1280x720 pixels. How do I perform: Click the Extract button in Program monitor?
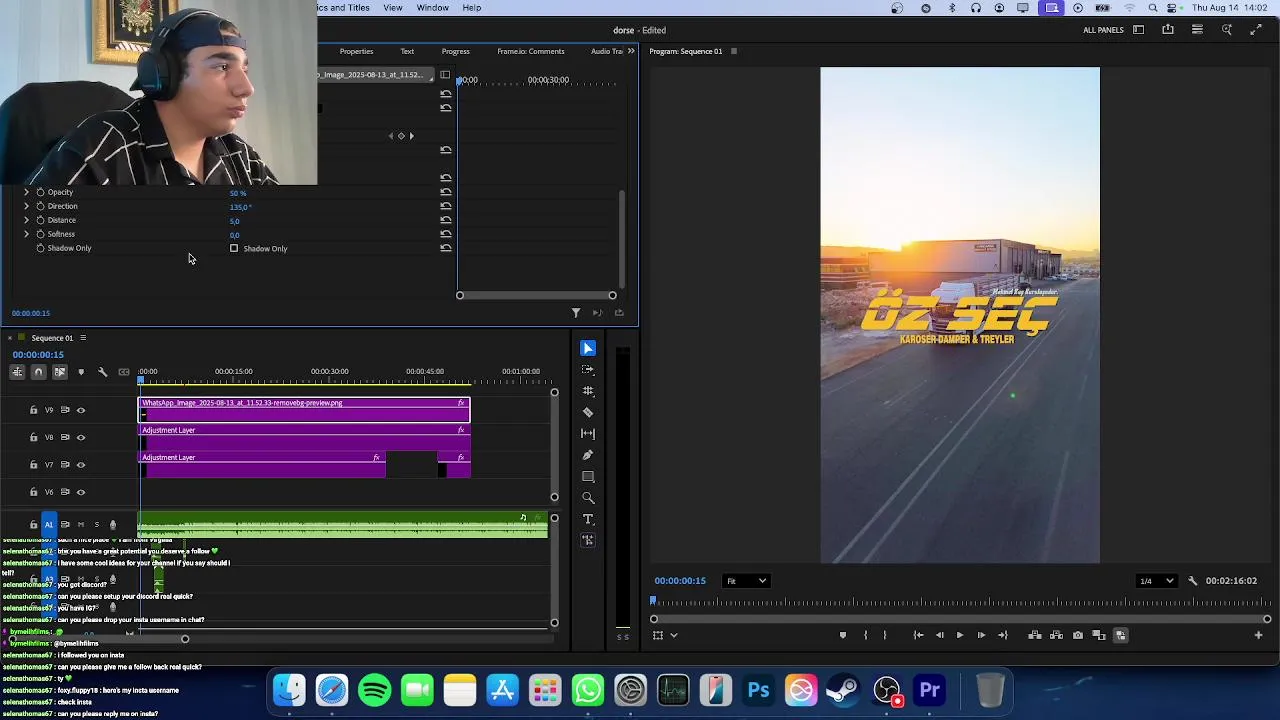pos(1056,635)
